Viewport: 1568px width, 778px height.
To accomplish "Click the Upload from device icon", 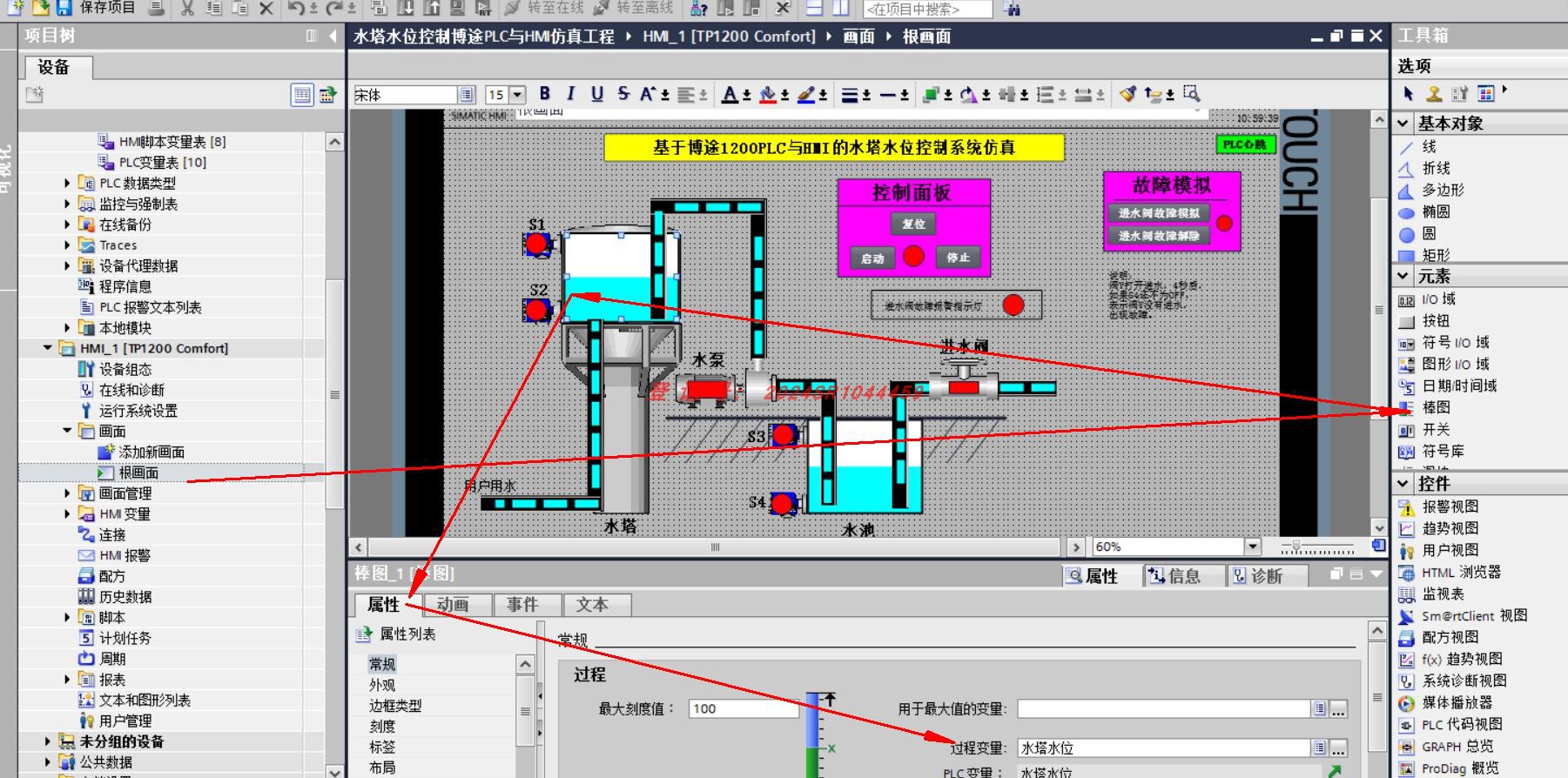I will click(x=432, y=8).
